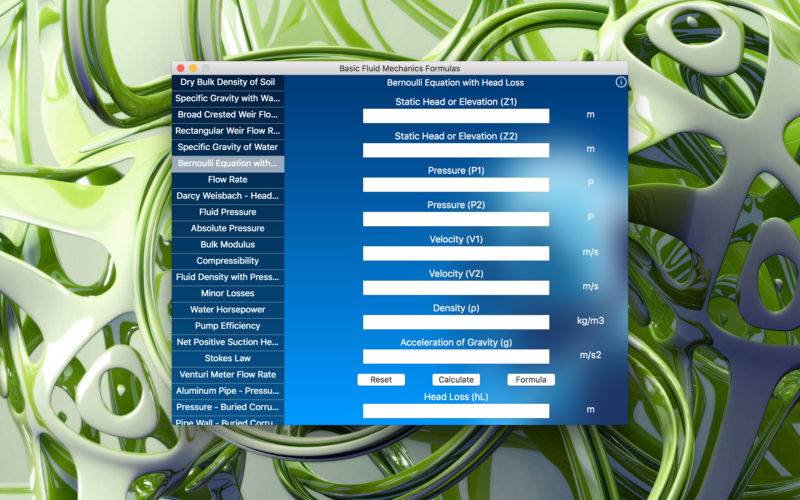Viewport: 800px width, 500px height.
Task: Open Minor Losses formula
Action: (x=228, y=293)
